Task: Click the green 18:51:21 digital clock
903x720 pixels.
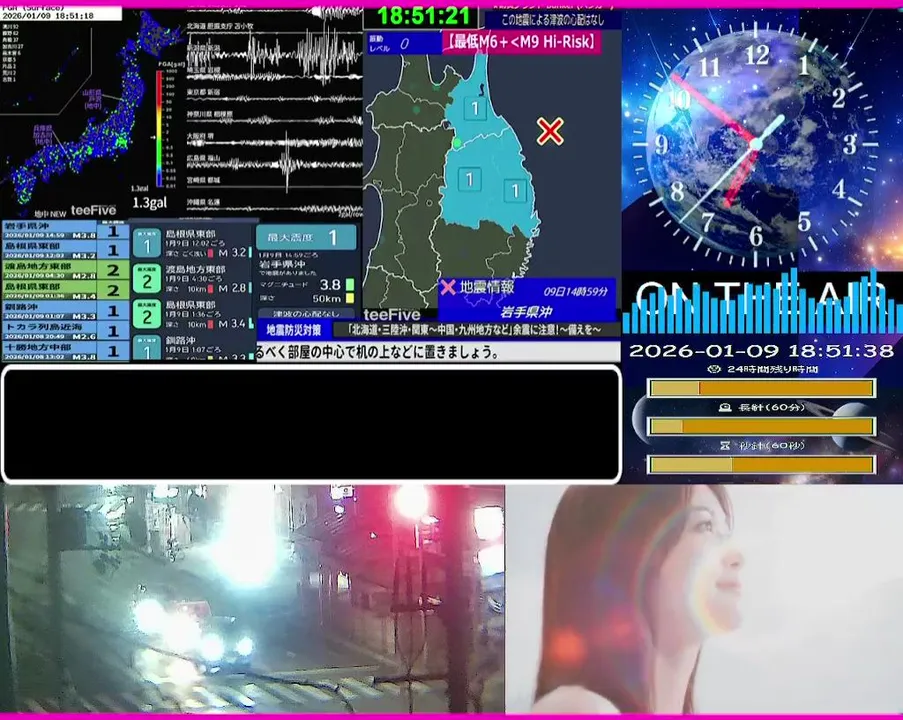Action: 423,16
